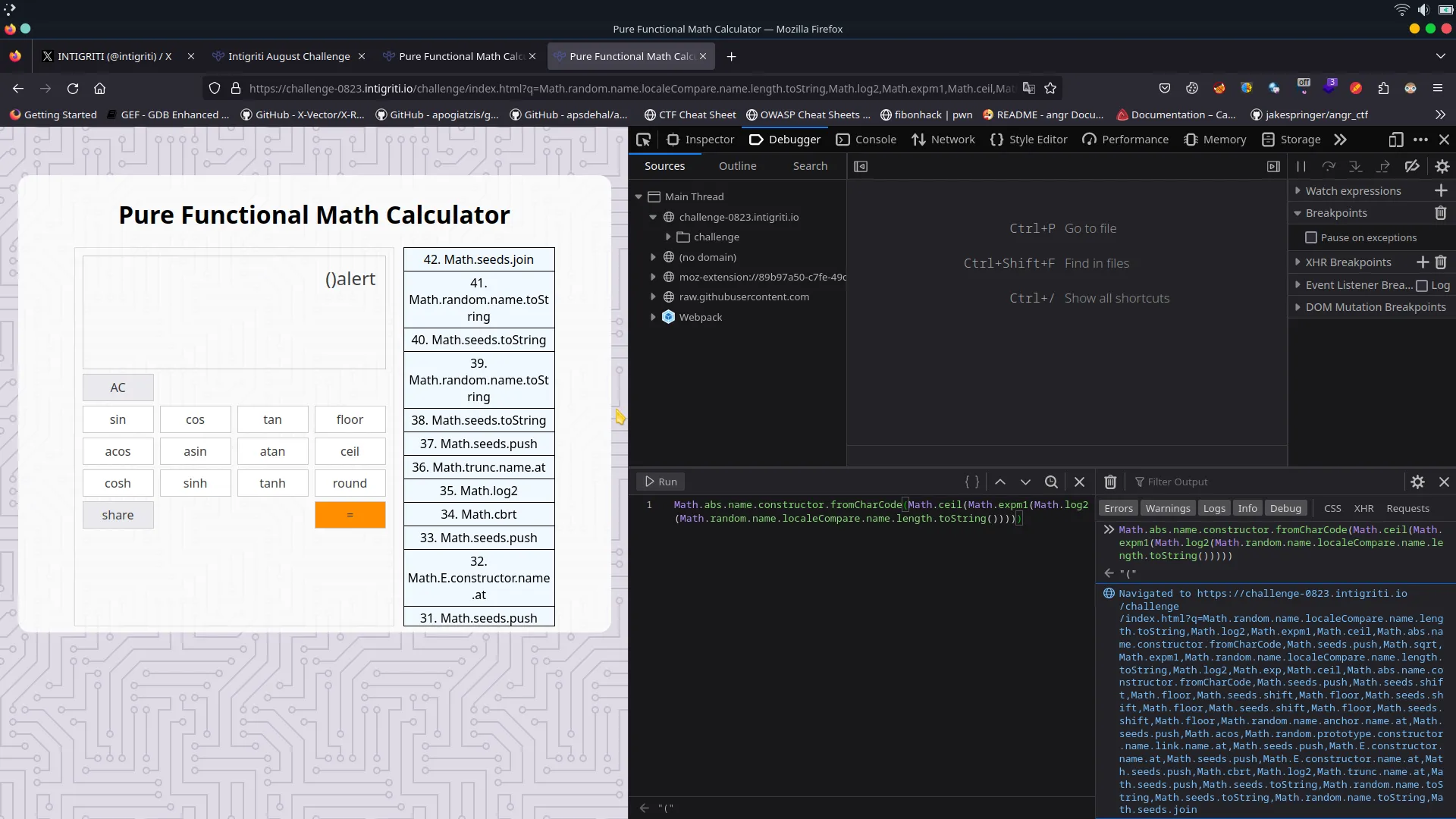
Task: Switch to the Warnings log filter tab
Action: [x=1168, y=508]
